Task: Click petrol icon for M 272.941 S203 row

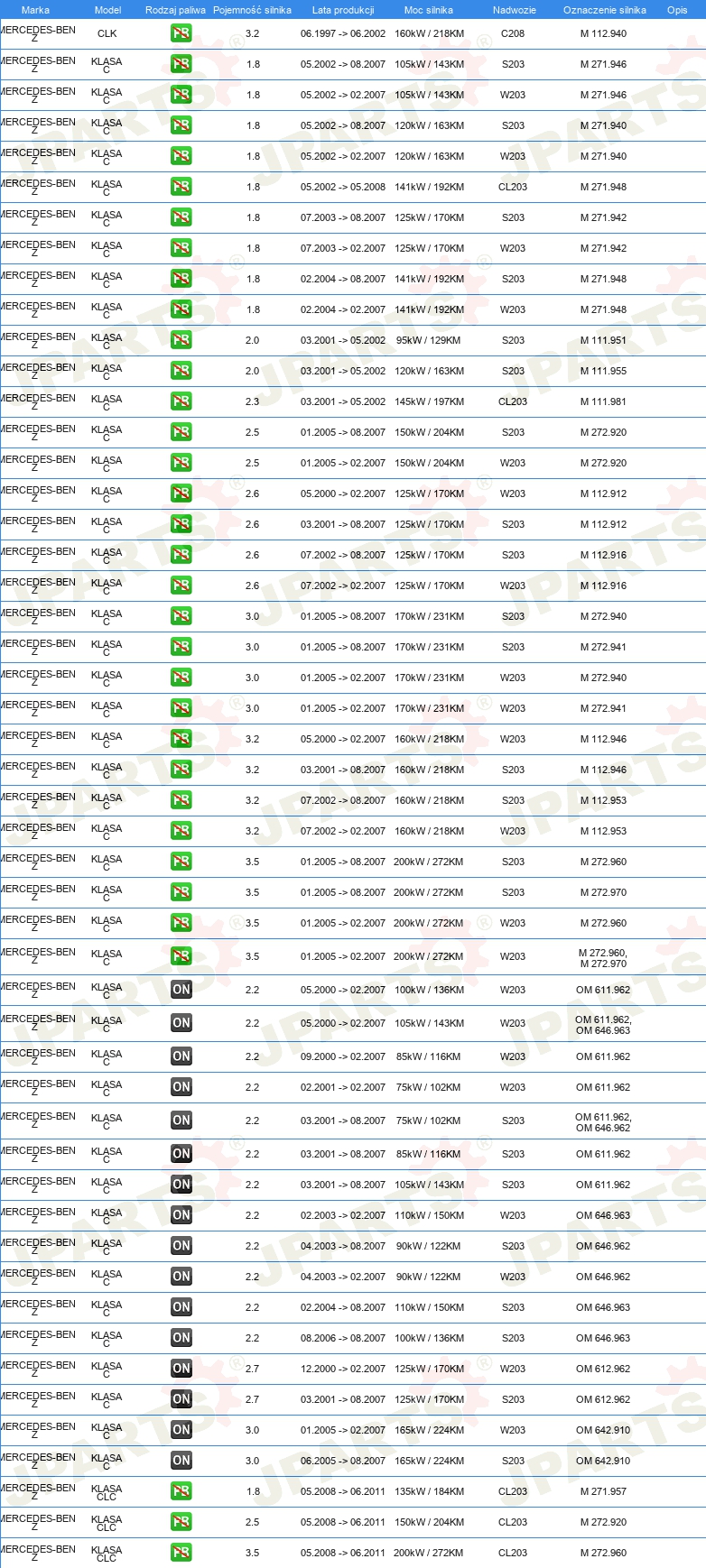Action: 181,647
